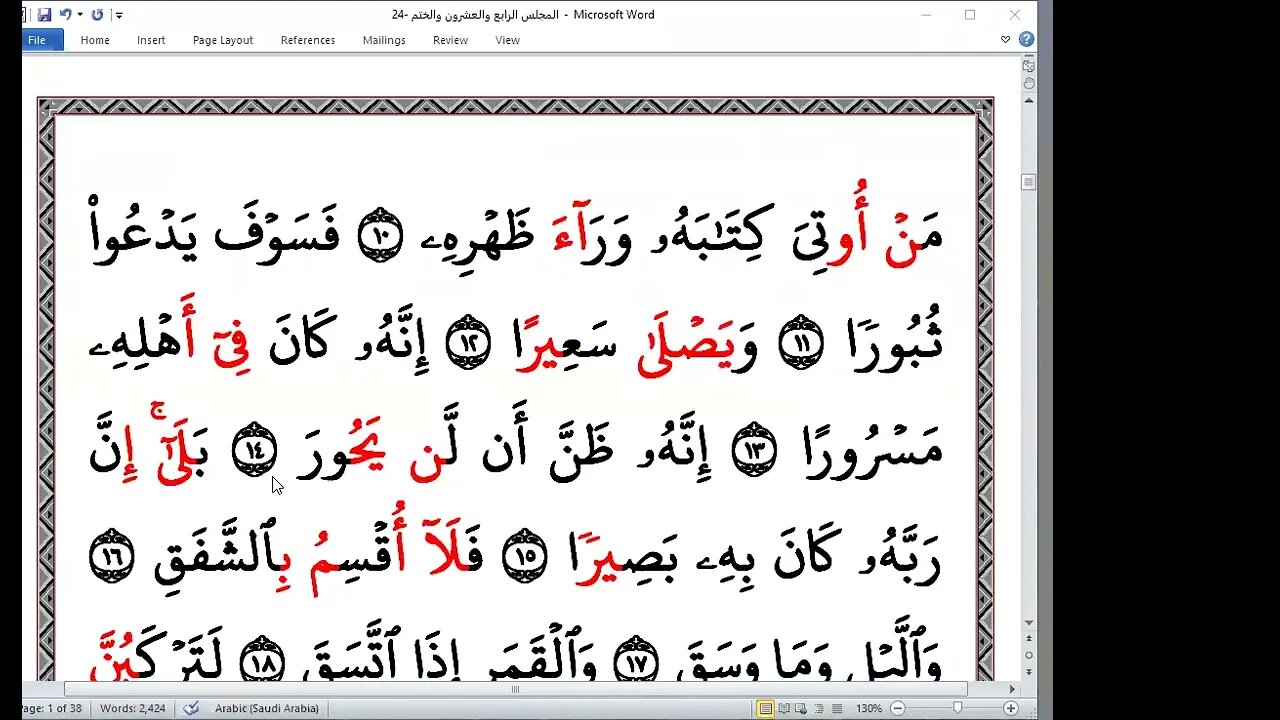Switch to Print Layout view

coord(766,709)
